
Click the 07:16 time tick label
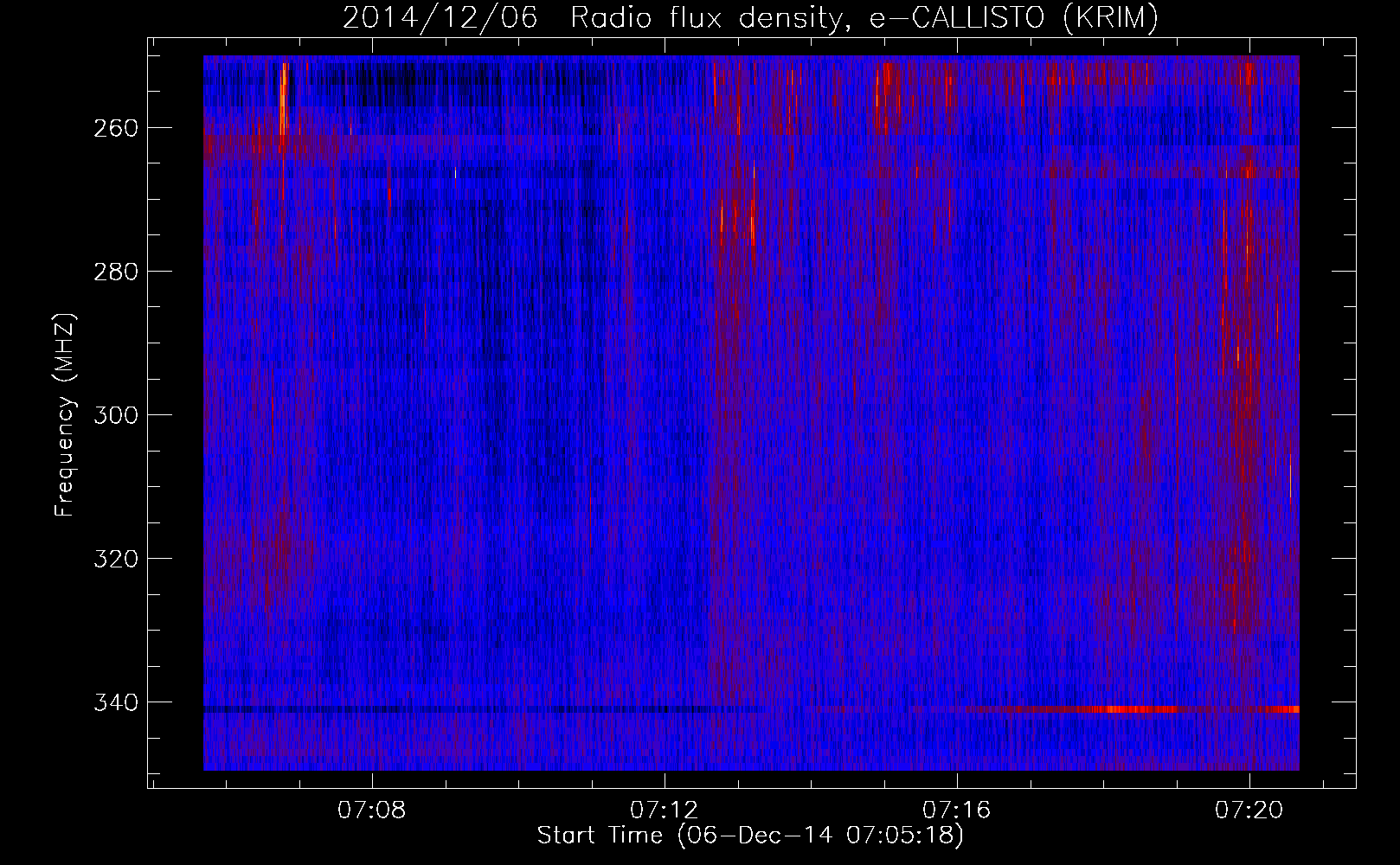[x=957, y=811]
